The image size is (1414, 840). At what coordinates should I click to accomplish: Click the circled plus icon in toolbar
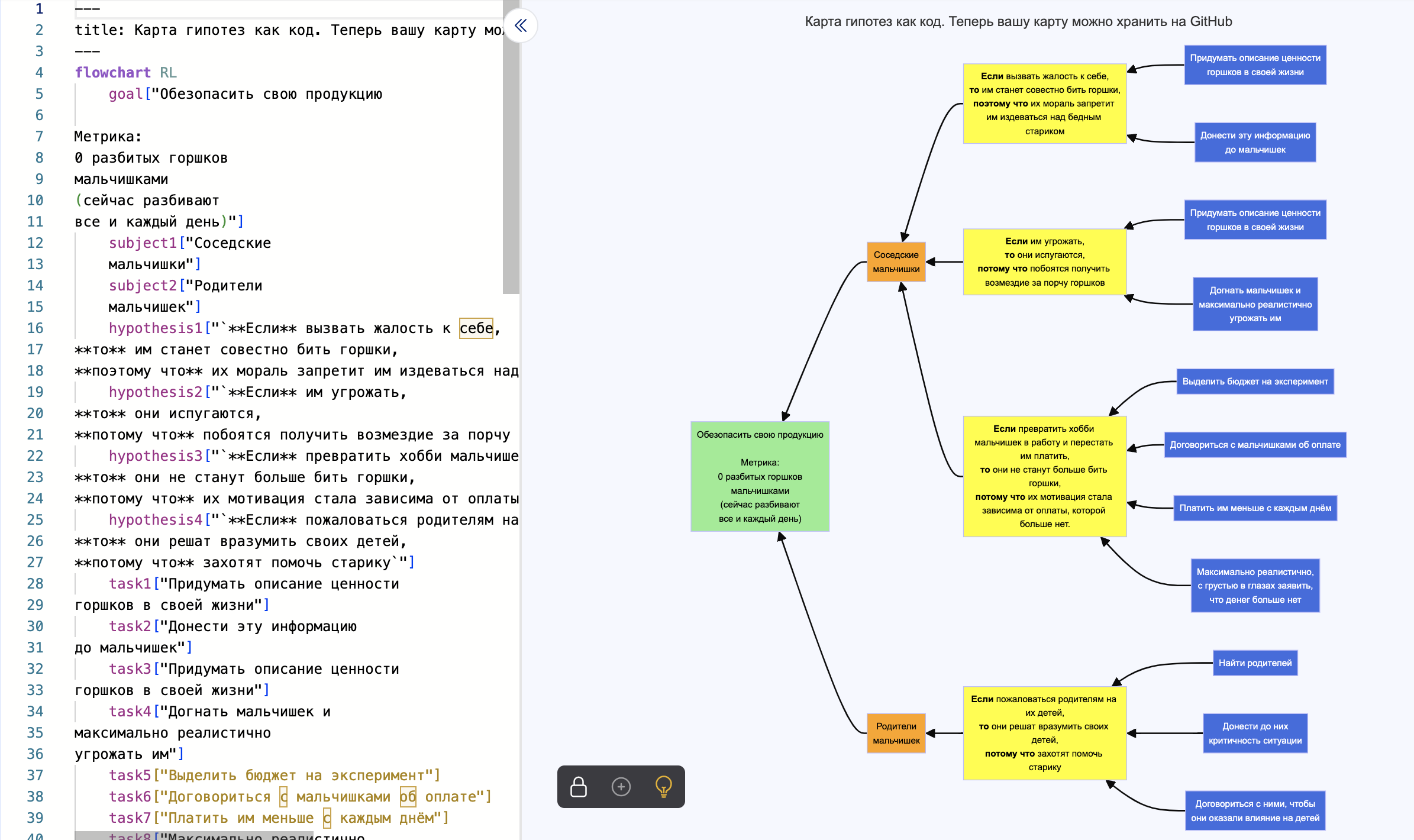621,787
